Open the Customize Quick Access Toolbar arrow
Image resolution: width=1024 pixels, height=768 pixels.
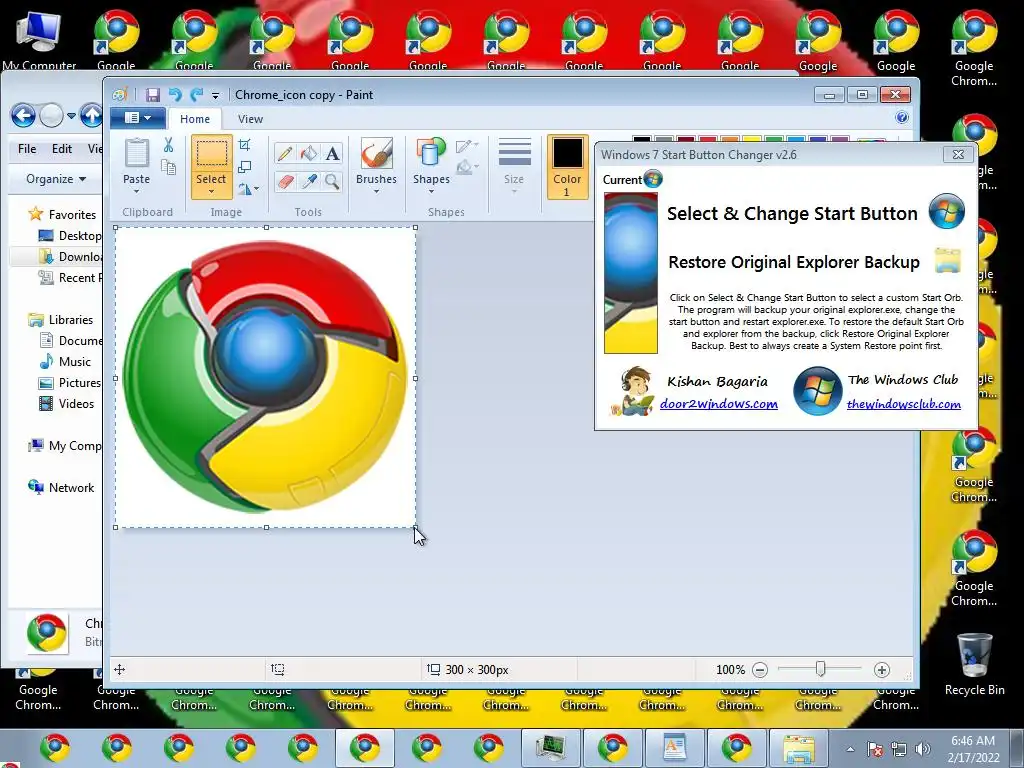coord(216,95)
